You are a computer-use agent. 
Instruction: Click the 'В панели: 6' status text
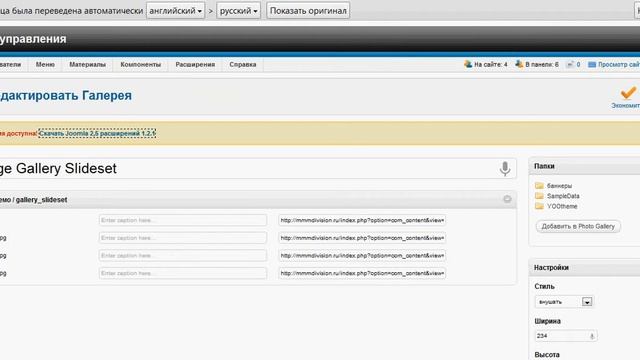tap(542, 64)
